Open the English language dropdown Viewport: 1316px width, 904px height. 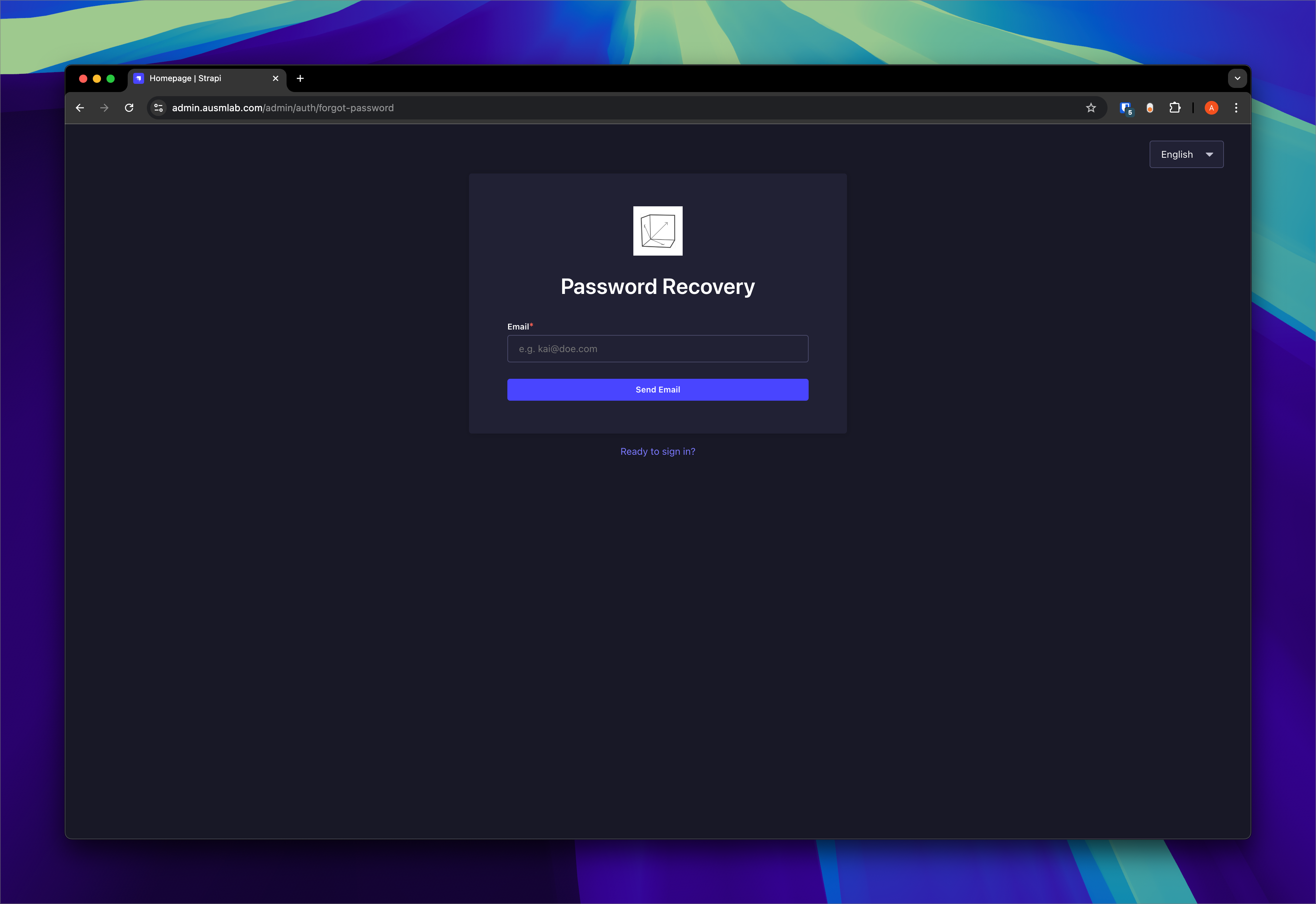[1186, 154]
